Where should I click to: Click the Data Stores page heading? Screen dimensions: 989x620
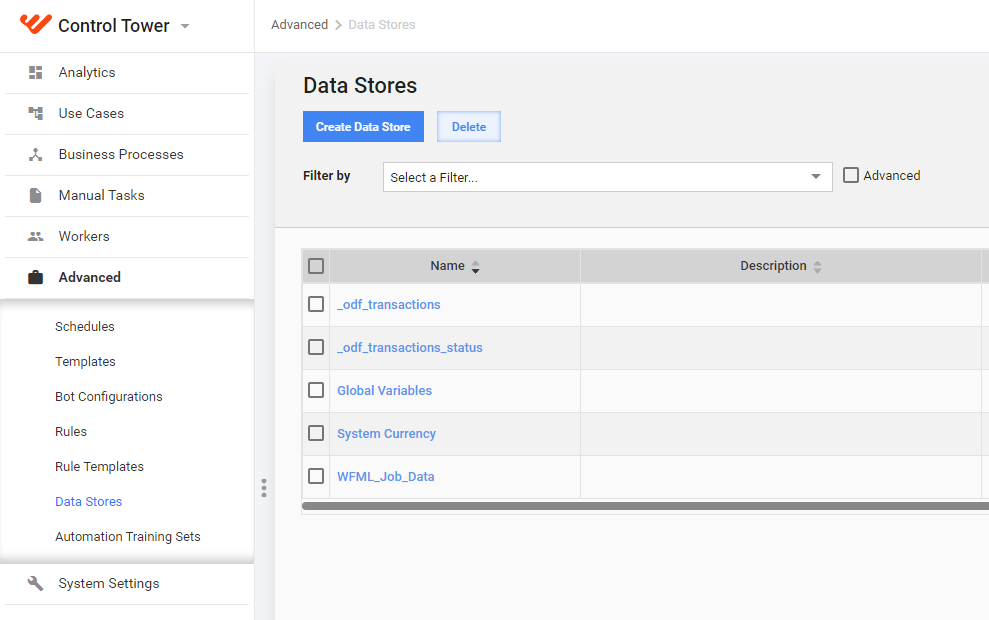pos(360,85)
